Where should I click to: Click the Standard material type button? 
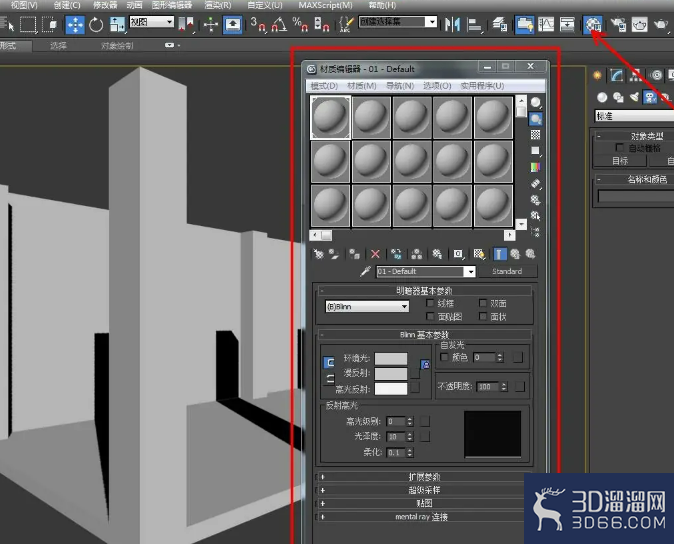507,271
